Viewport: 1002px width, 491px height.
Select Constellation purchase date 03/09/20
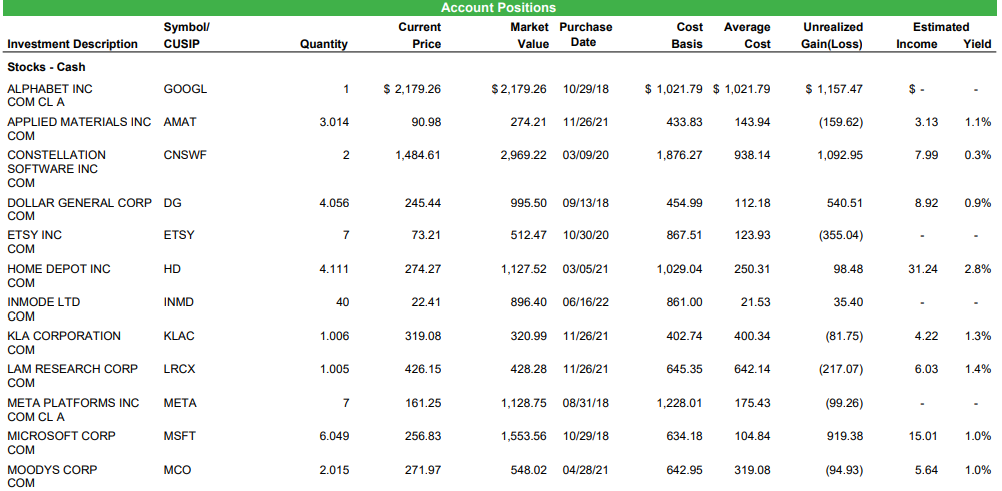[x=586, y=155]
